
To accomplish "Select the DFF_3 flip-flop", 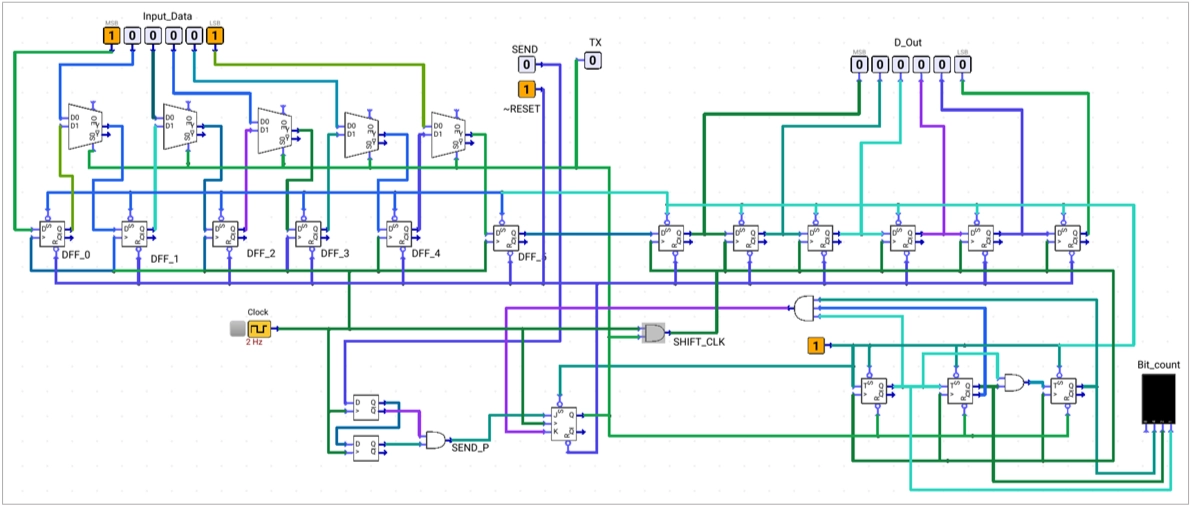I will click(308, 234).
